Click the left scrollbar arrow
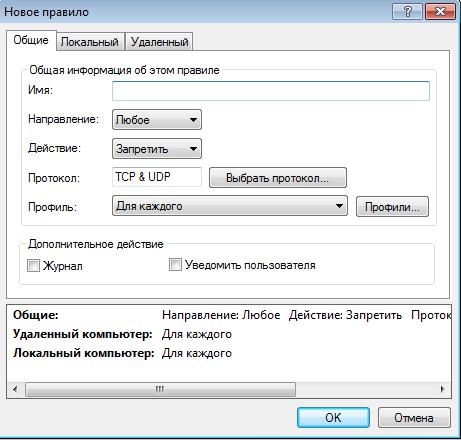The height and width of the screenshot is (440, 461). click(x=15, y=389)
